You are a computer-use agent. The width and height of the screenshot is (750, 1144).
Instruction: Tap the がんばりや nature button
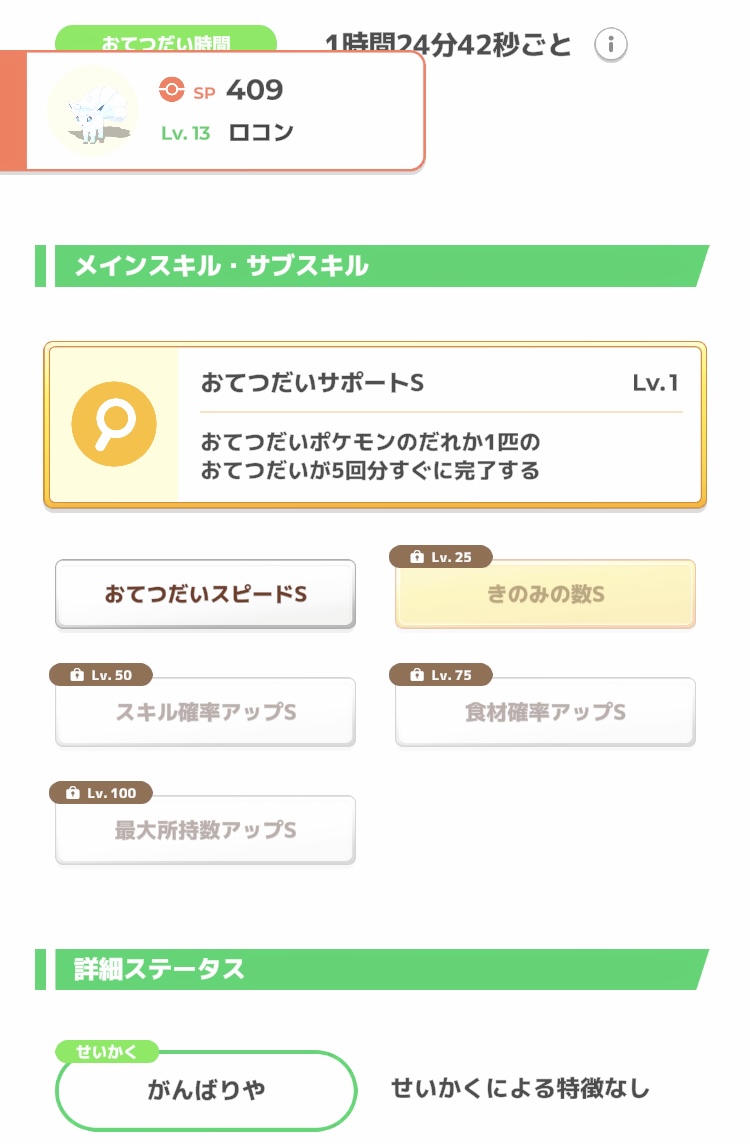[206, 1090]
